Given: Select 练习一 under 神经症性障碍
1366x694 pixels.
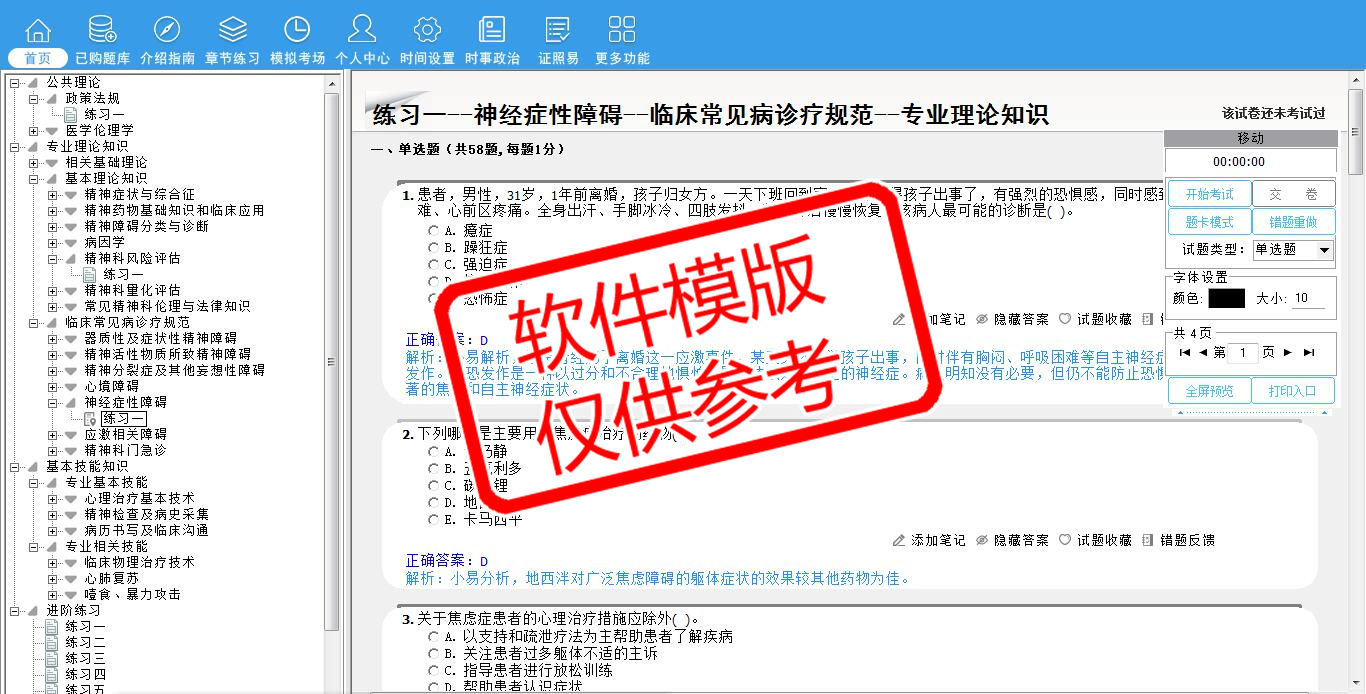Looking at the screenshot, I should (124, 418).
